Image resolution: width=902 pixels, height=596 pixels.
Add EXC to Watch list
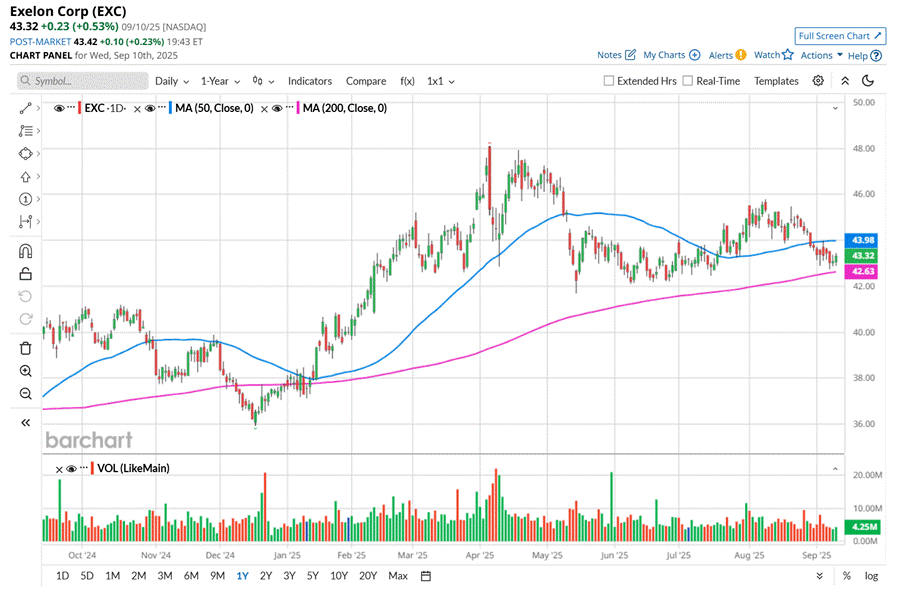coord(774,55)
